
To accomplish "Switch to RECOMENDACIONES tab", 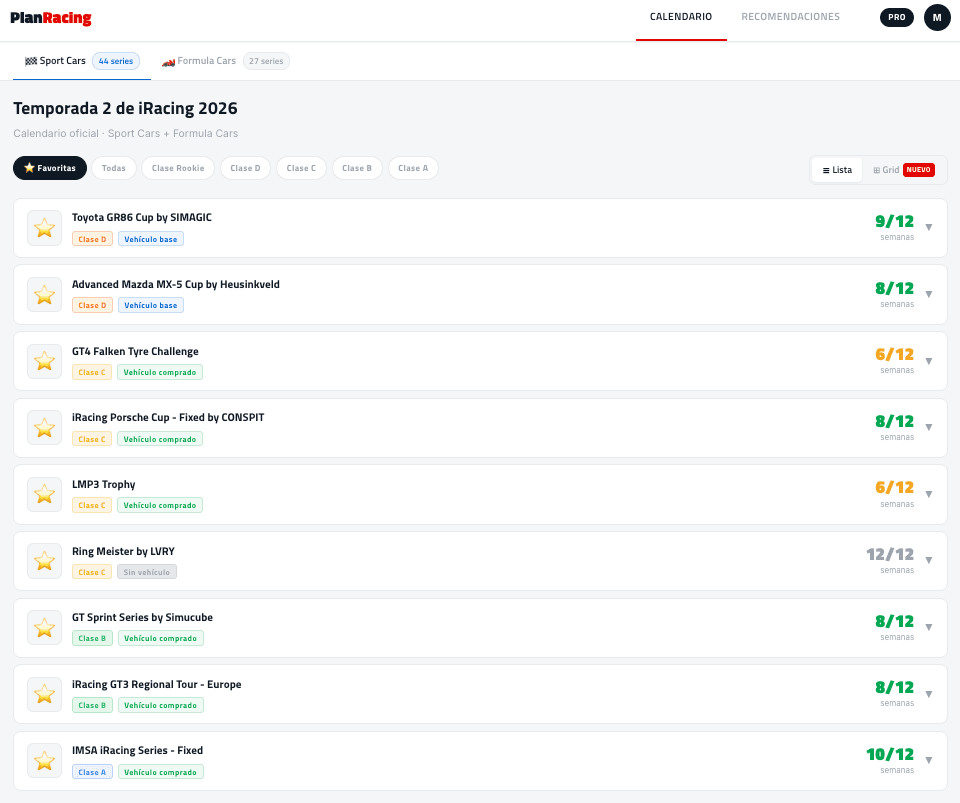I will 790,17.
